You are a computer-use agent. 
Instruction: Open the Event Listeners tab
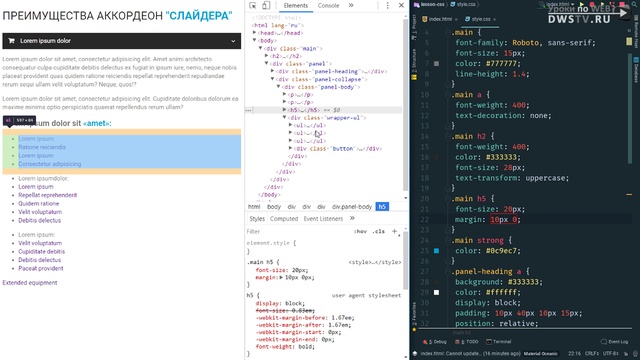(x=323, y=219)
